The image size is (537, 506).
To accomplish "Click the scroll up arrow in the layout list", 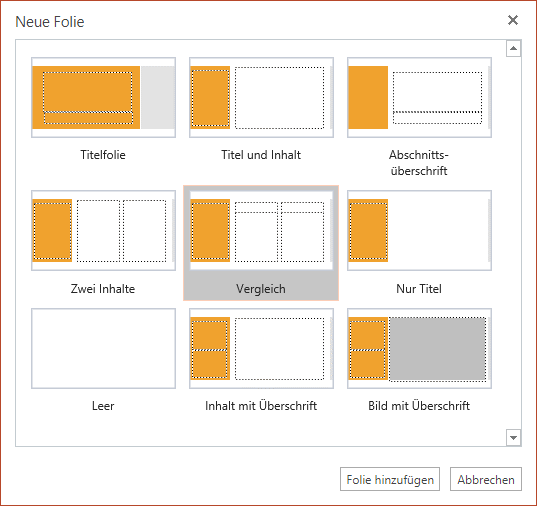I will (x=513, y=48).
